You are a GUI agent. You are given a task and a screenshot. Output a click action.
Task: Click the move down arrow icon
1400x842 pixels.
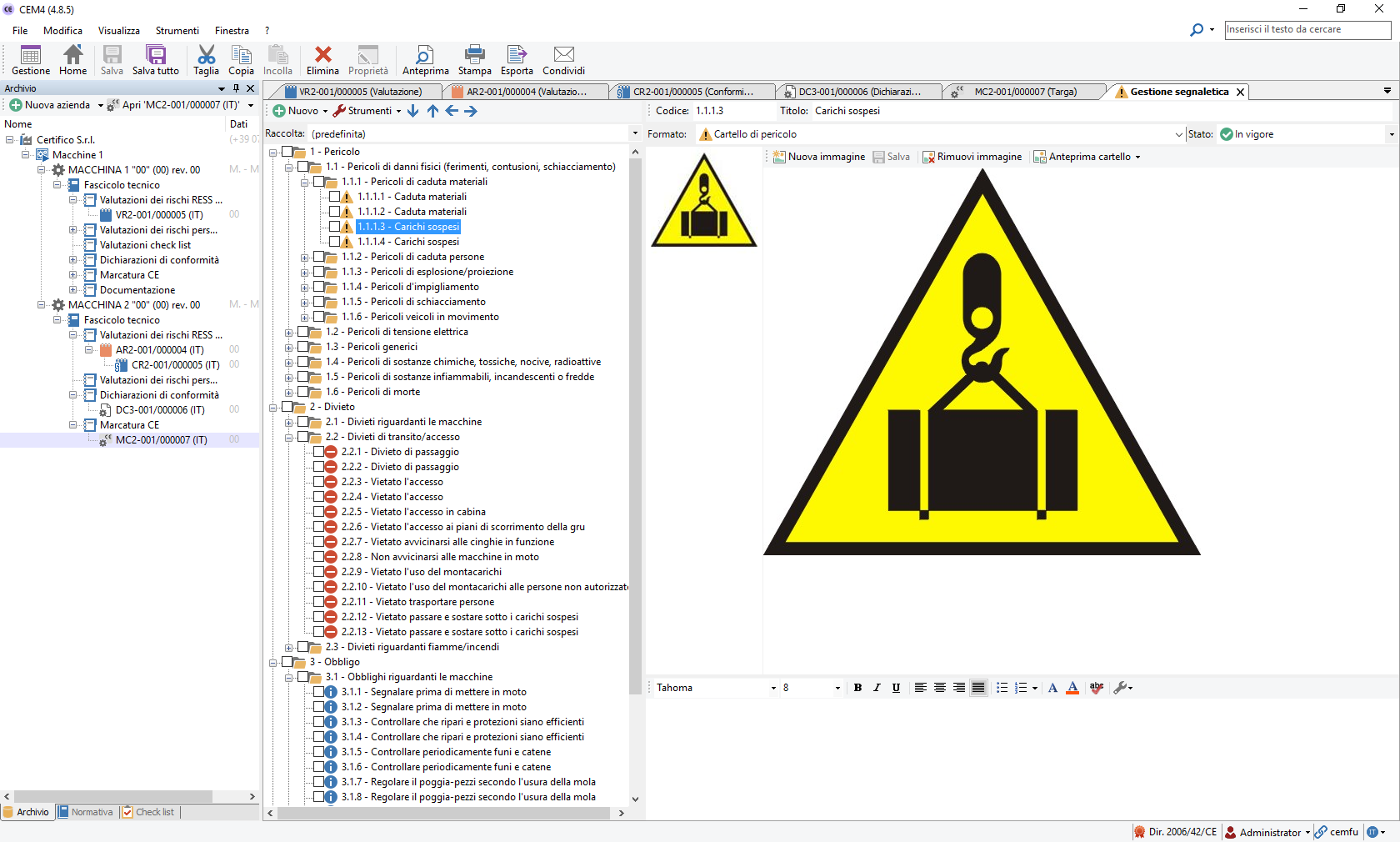(x=413, y=111)
